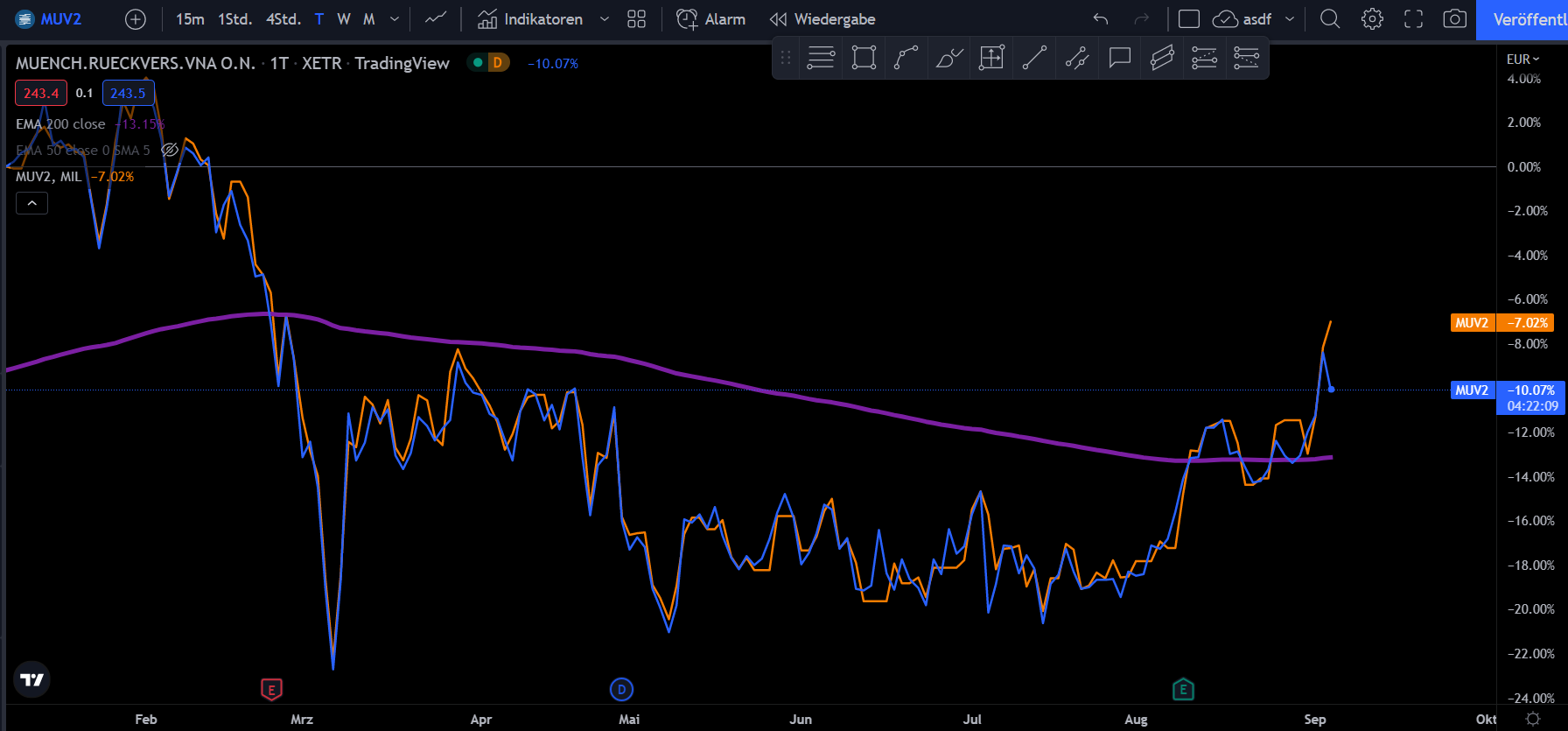
Task: Open the asdf layout dropdown arrow
Action: tap(1289, 19)
